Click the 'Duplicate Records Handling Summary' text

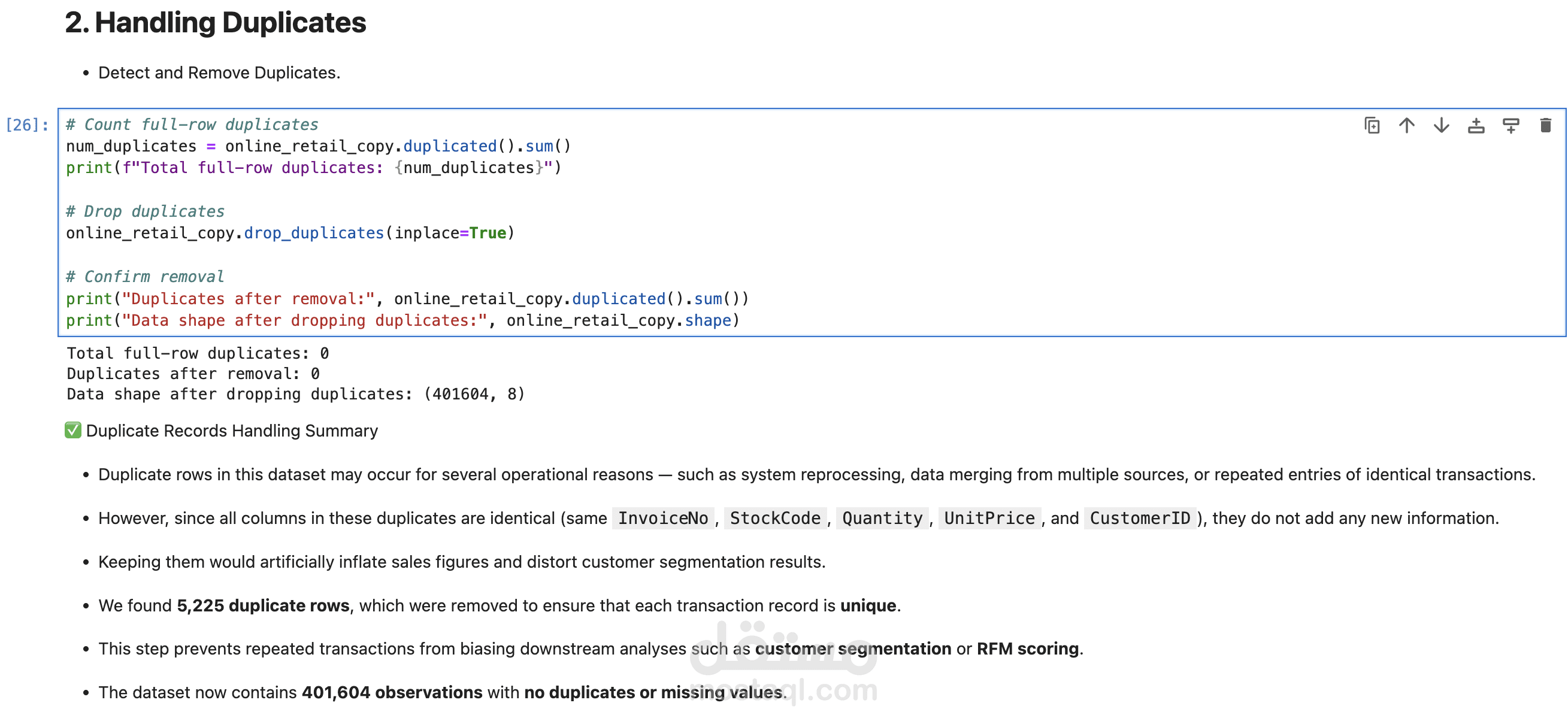232,431
